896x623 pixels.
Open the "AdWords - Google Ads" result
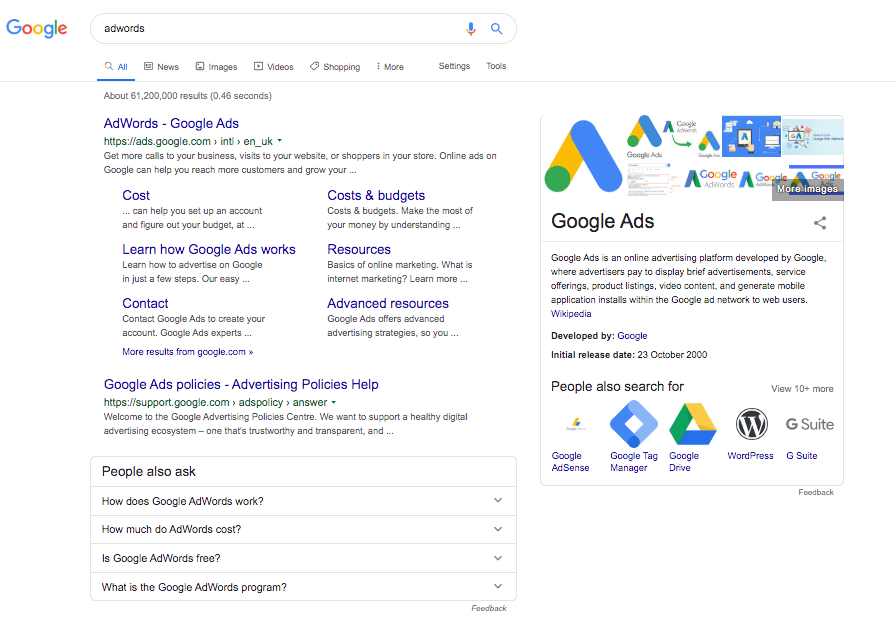171,124
